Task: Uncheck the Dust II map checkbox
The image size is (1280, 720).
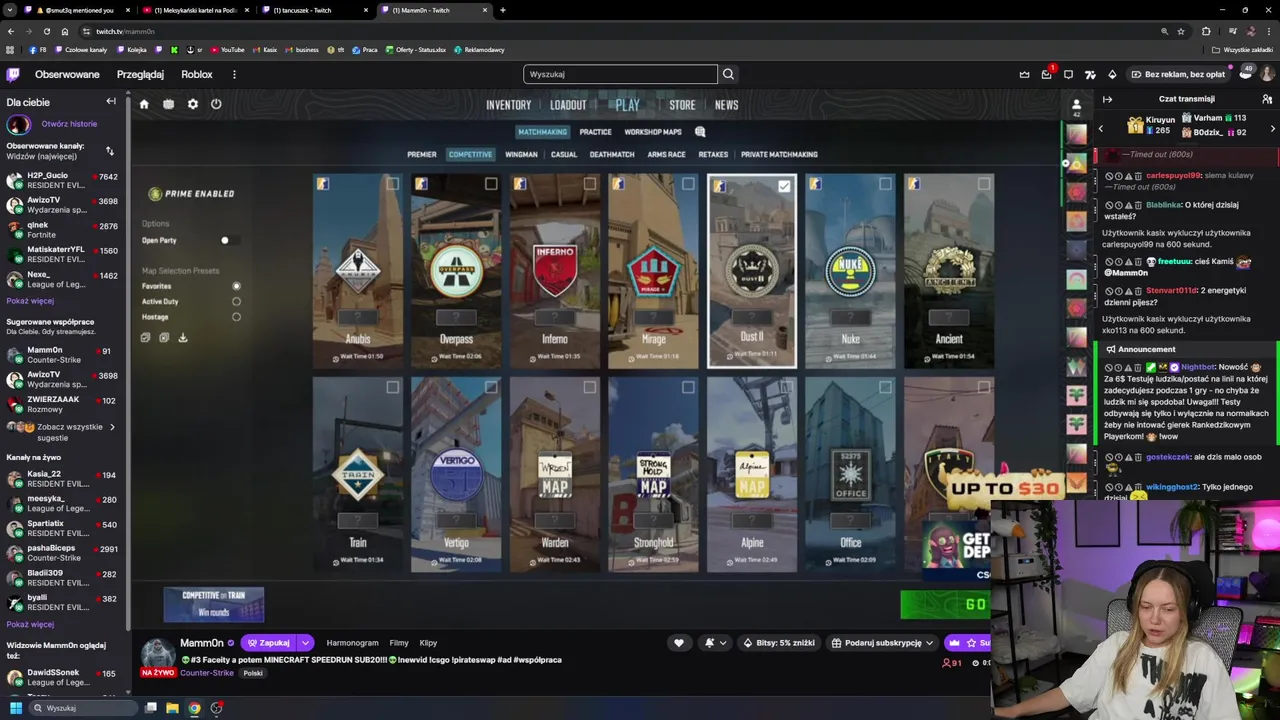Action: [784, 186]
